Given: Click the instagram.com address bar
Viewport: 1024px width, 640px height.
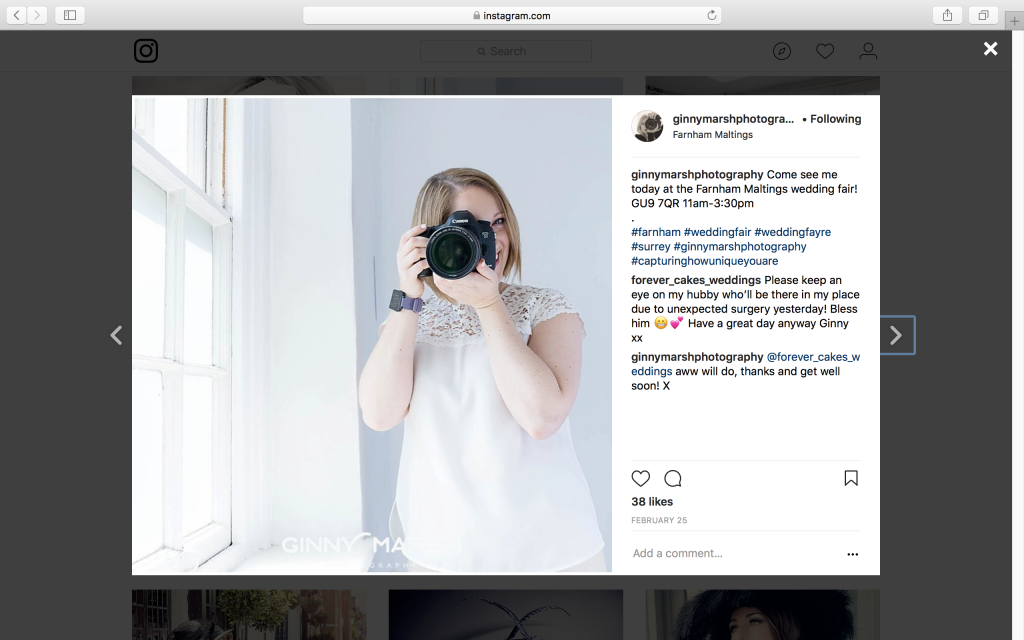Looking at the screenshot, I should pyautogui.click(x=512, y=15).
